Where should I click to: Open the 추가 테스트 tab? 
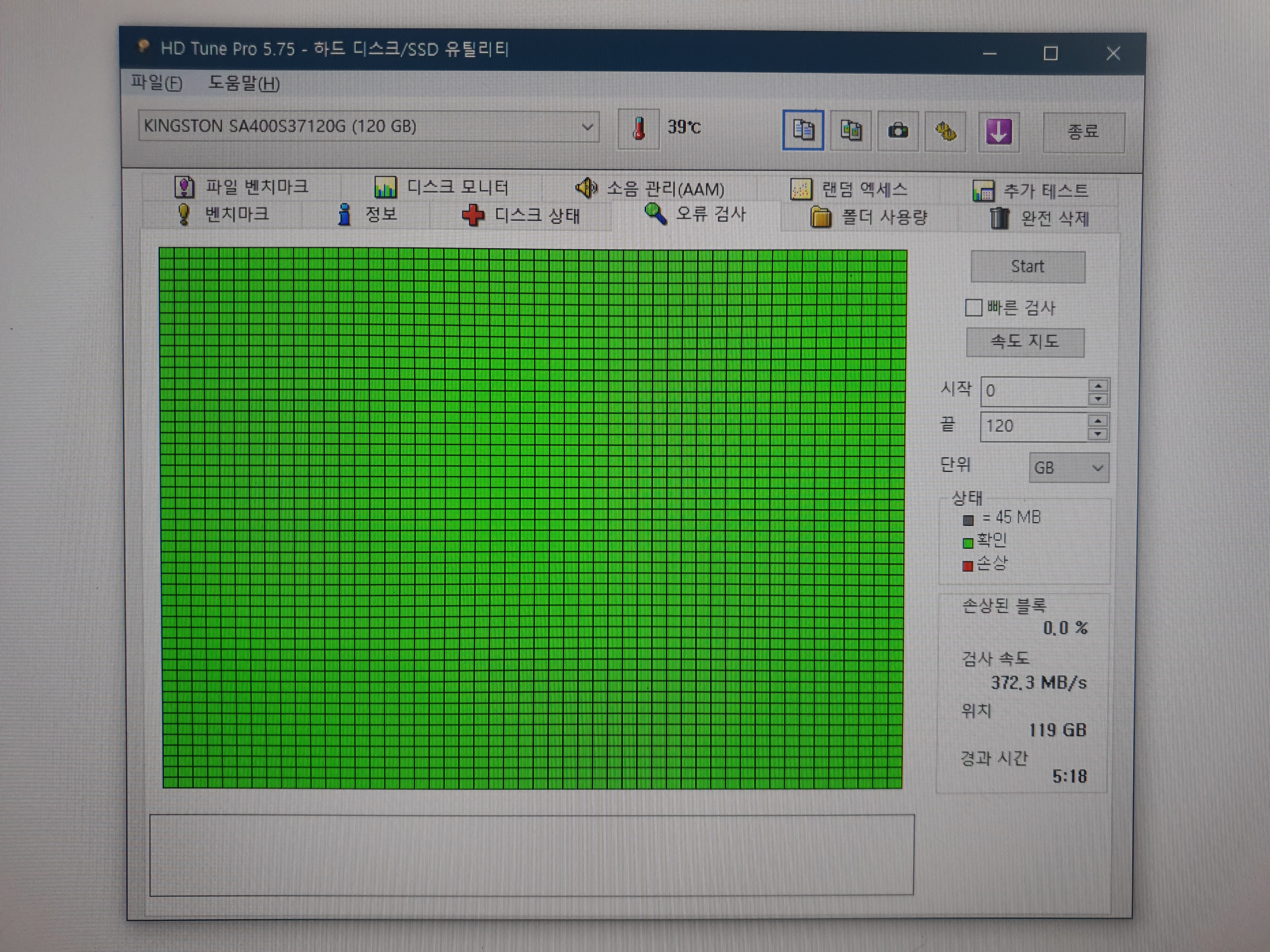1031,190
